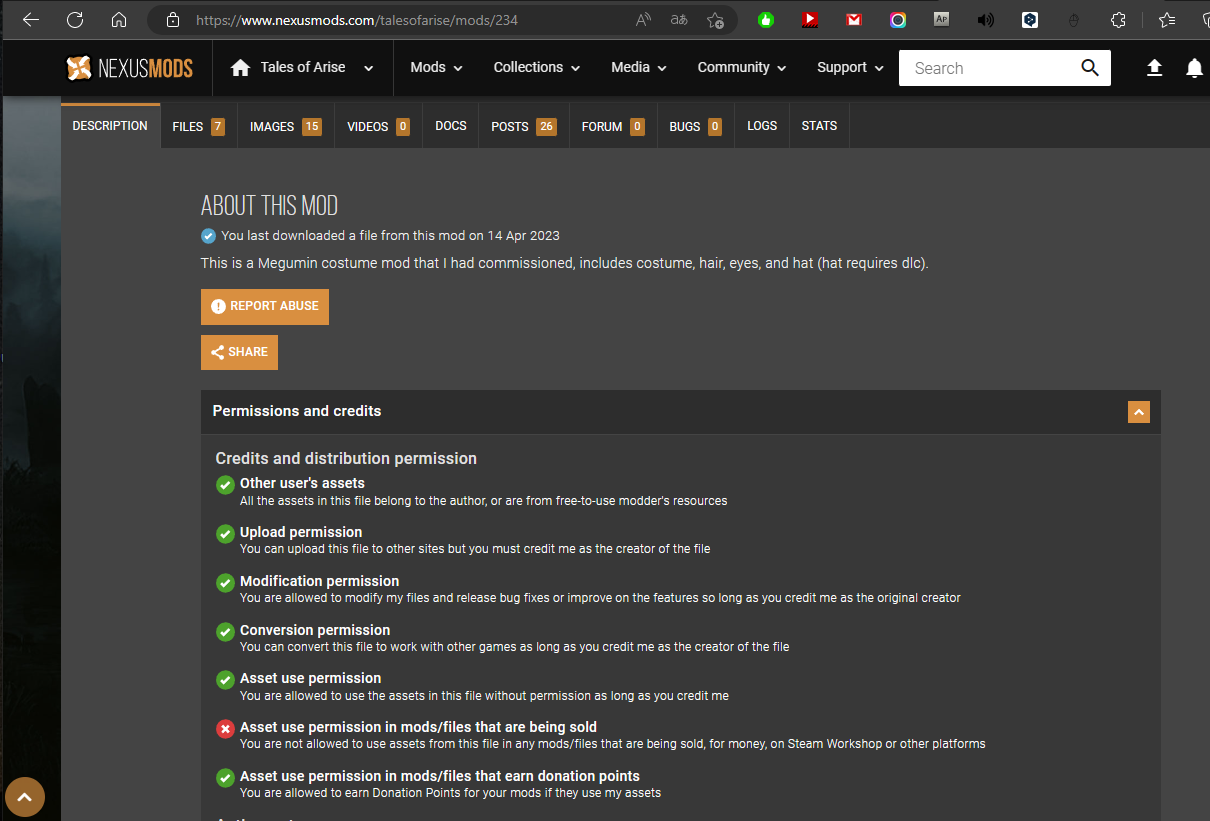Click the browser back arrow
Image resolution: width=1210 pixels, height=821 pixels.
pos(31,19)
